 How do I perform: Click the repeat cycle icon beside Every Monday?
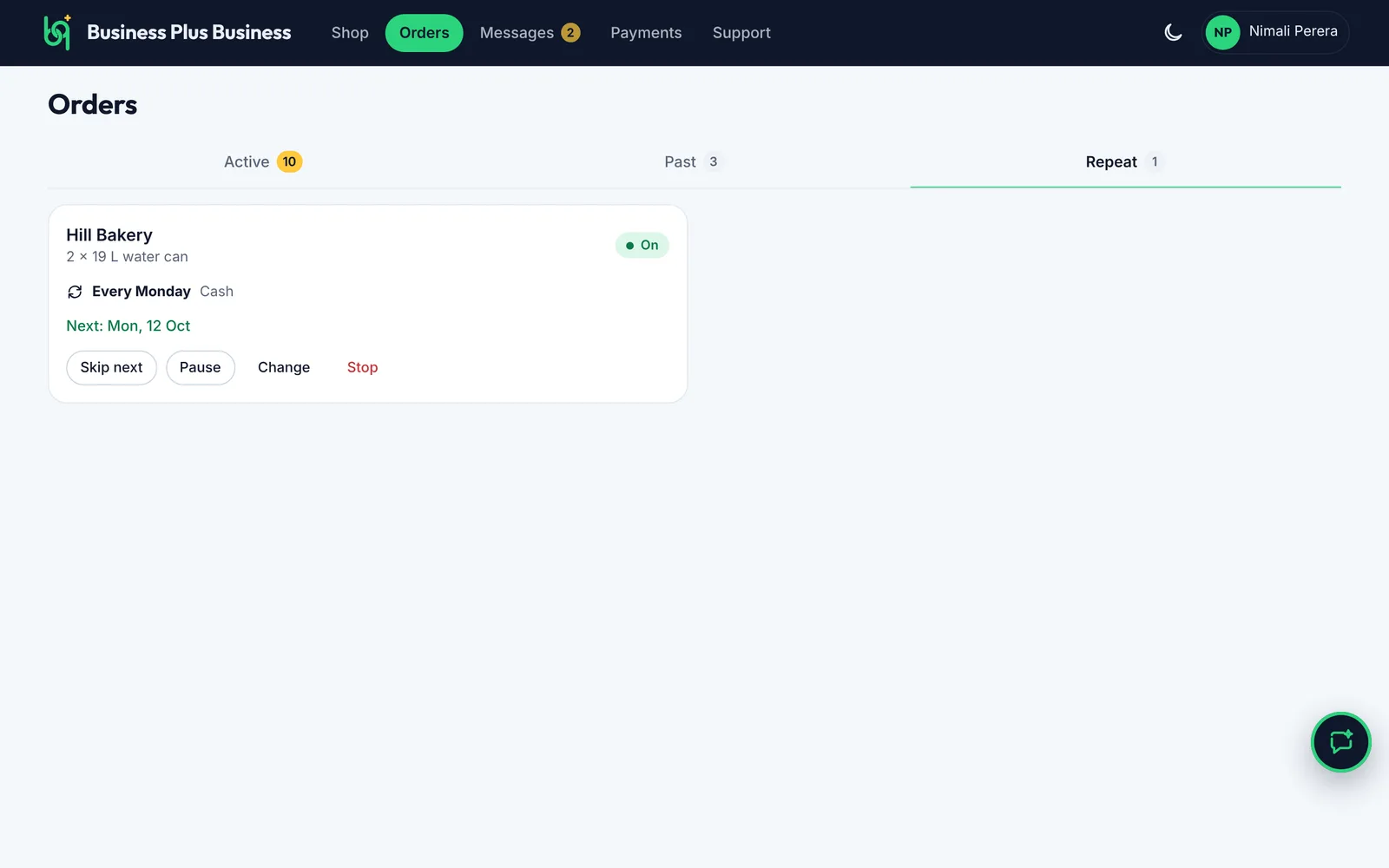pyautogui.click(x=75, y=292)
